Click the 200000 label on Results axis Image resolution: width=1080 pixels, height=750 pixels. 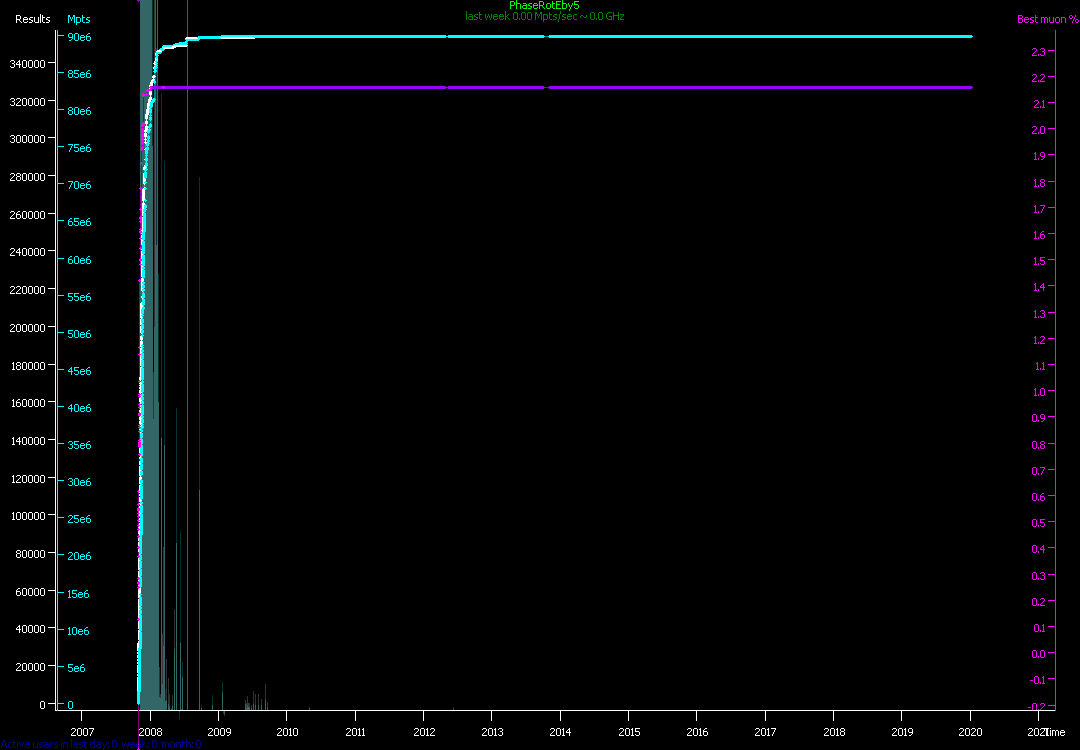point(28,327)
